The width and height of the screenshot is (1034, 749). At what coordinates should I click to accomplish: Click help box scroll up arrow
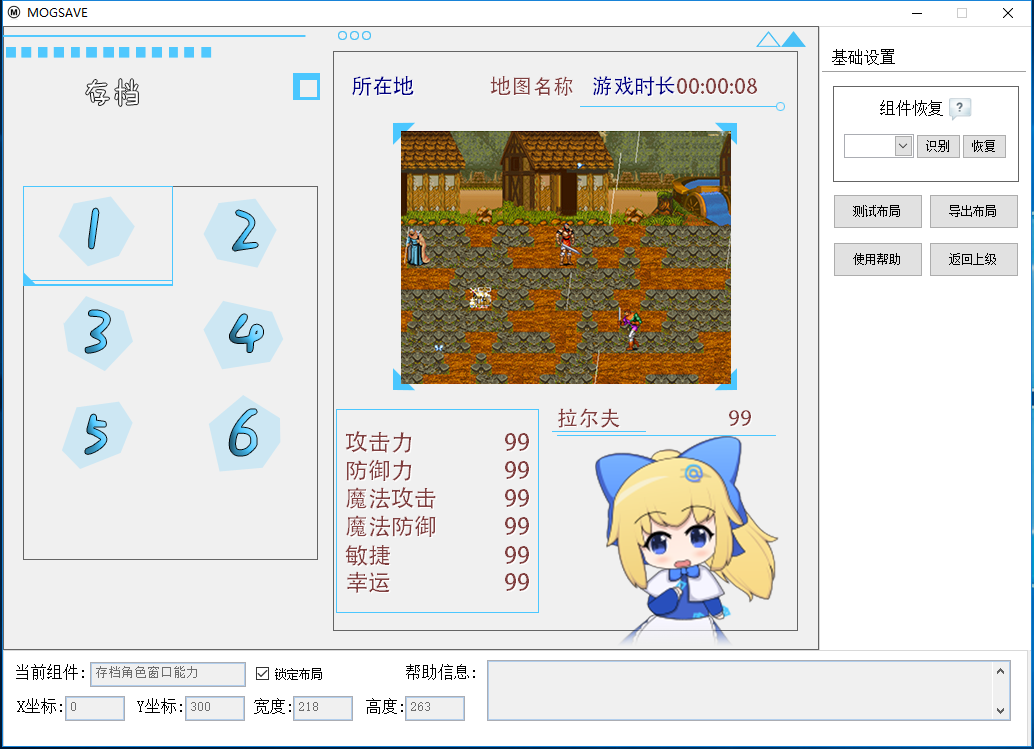coord(1000,671)
